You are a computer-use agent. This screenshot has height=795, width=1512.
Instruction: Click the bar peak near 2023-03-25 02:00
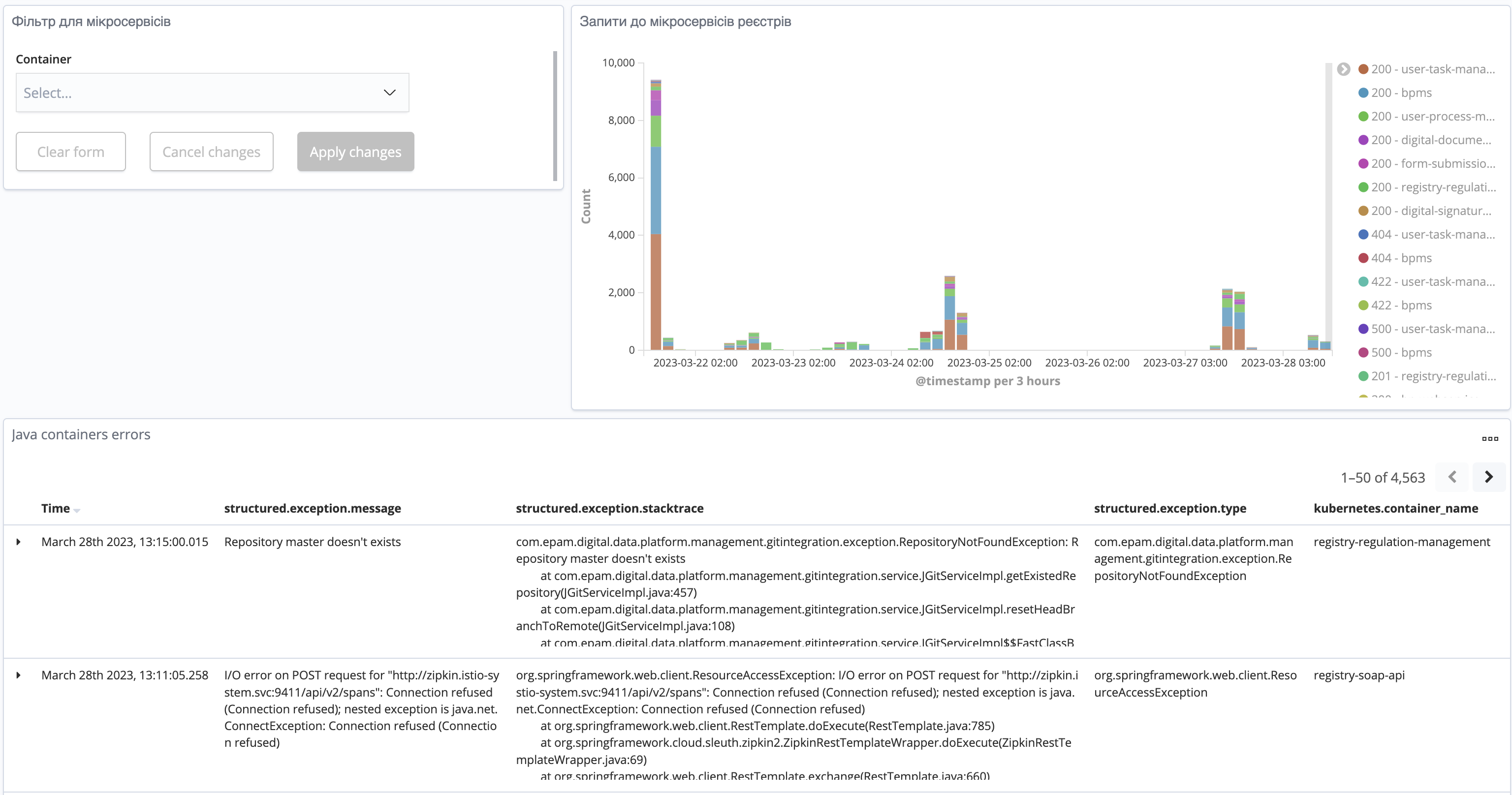[950, 313]
